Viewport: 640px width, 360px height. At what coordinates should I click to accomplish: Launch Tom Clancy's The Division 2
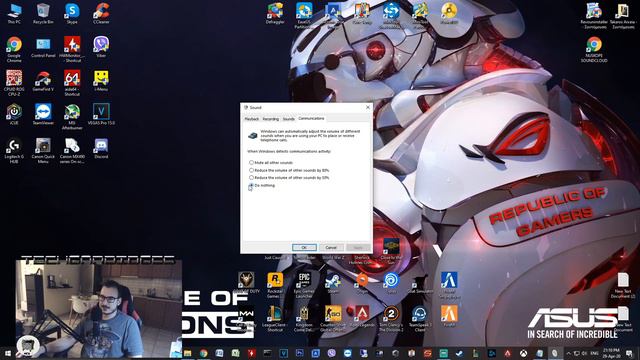(391, 318)
